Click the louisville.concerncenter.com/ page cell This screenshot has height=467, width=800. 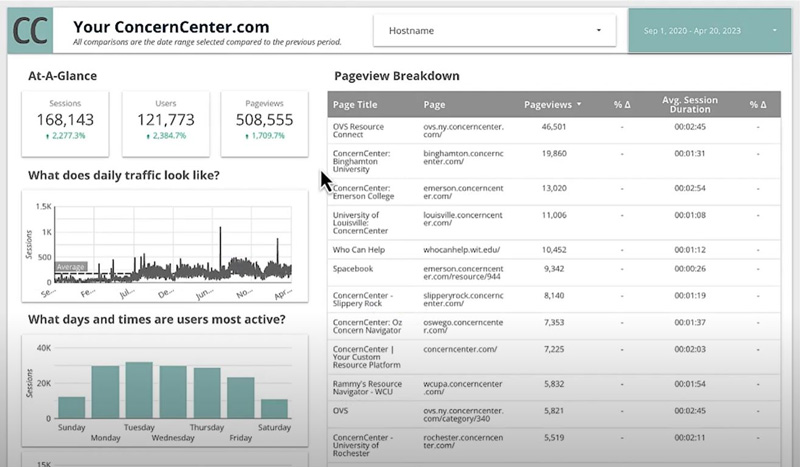(x=463, y=219)
